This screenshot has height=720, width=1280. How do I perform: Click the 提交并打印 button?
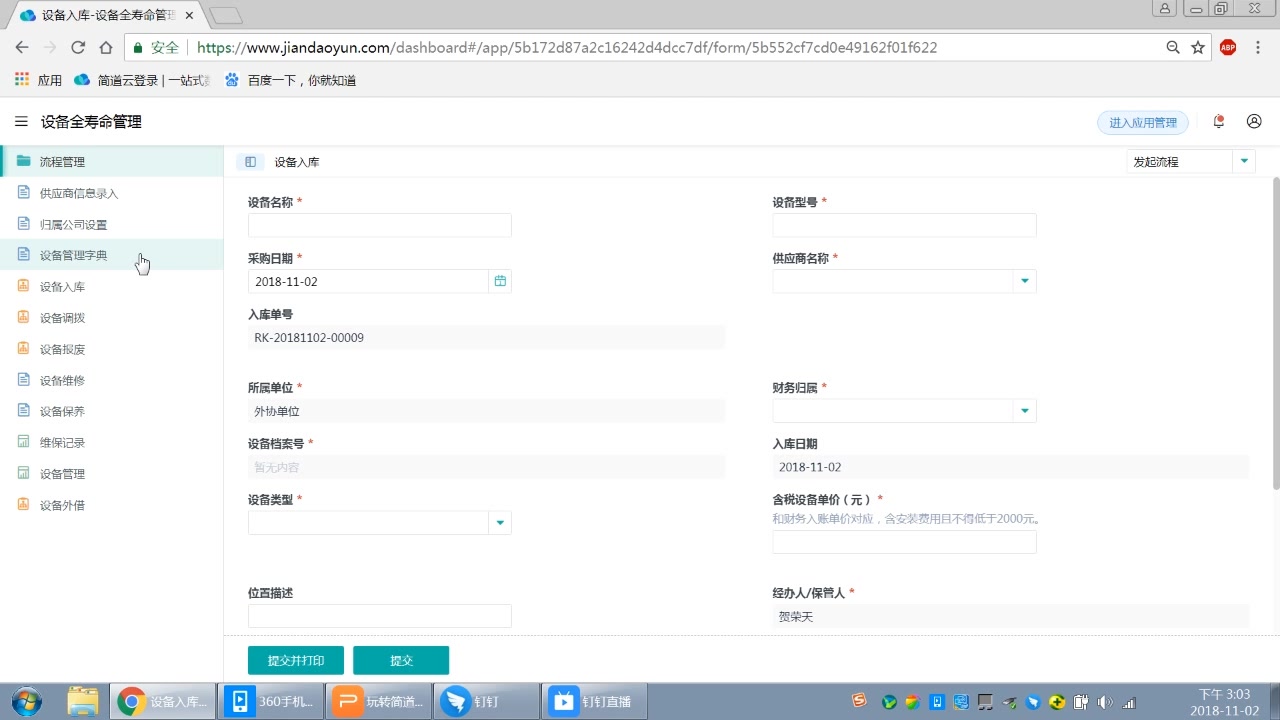tap(296, 660)
